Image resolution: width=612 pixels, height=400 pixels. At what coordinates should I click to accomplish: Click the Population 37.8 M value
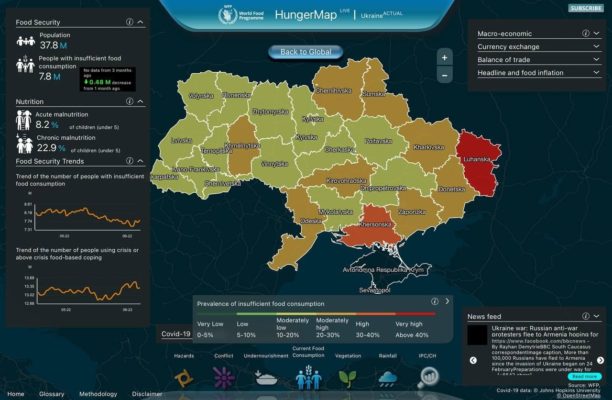tap(53, 45)
